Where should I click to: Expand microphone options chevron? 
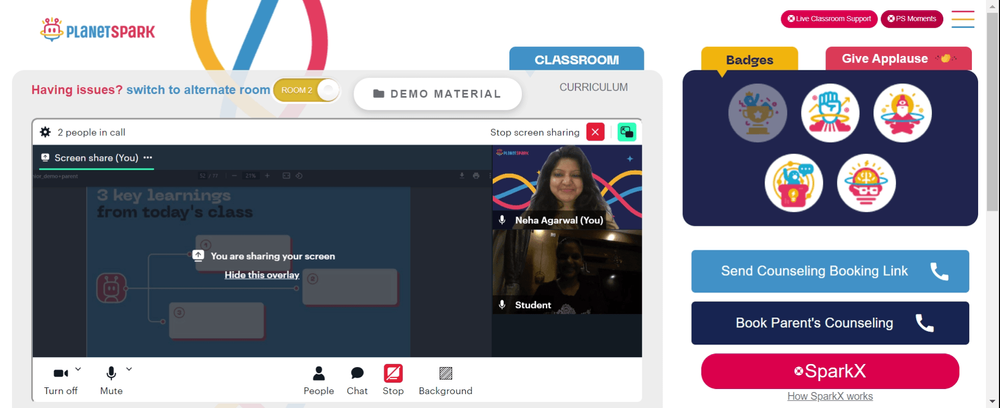[x=129, y=368]
